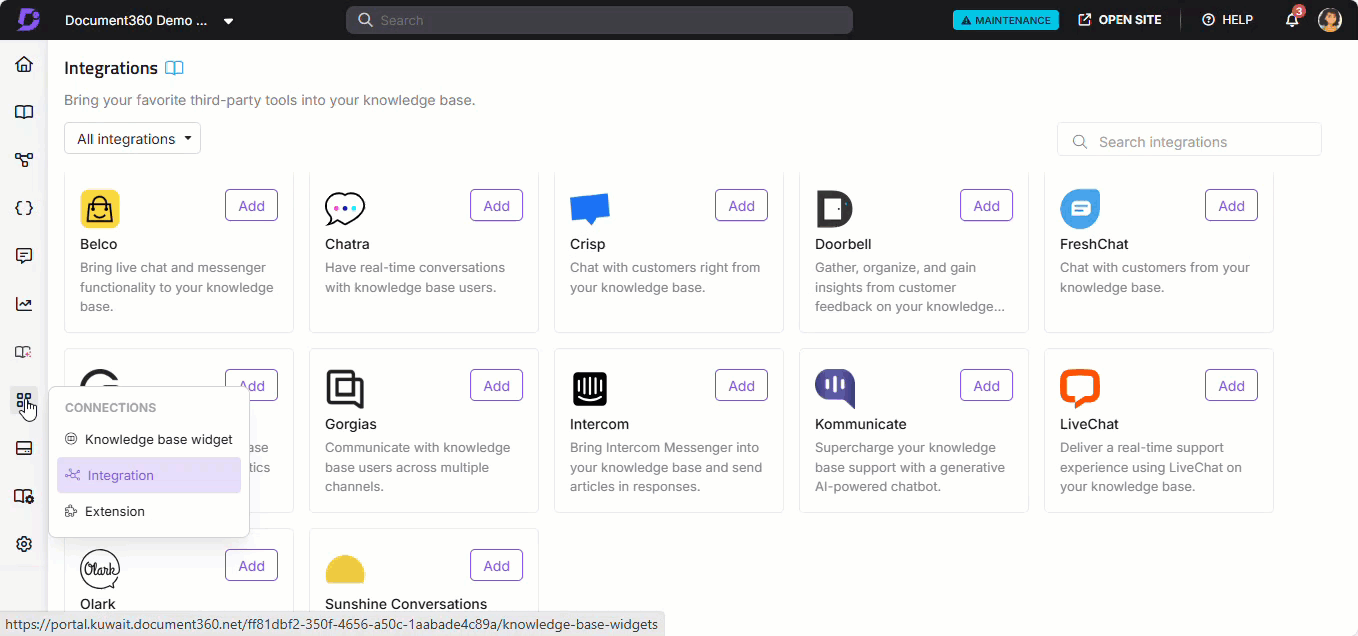Open the user profile avatar
1358x636 pixels.
click(x=1329, y=20)
